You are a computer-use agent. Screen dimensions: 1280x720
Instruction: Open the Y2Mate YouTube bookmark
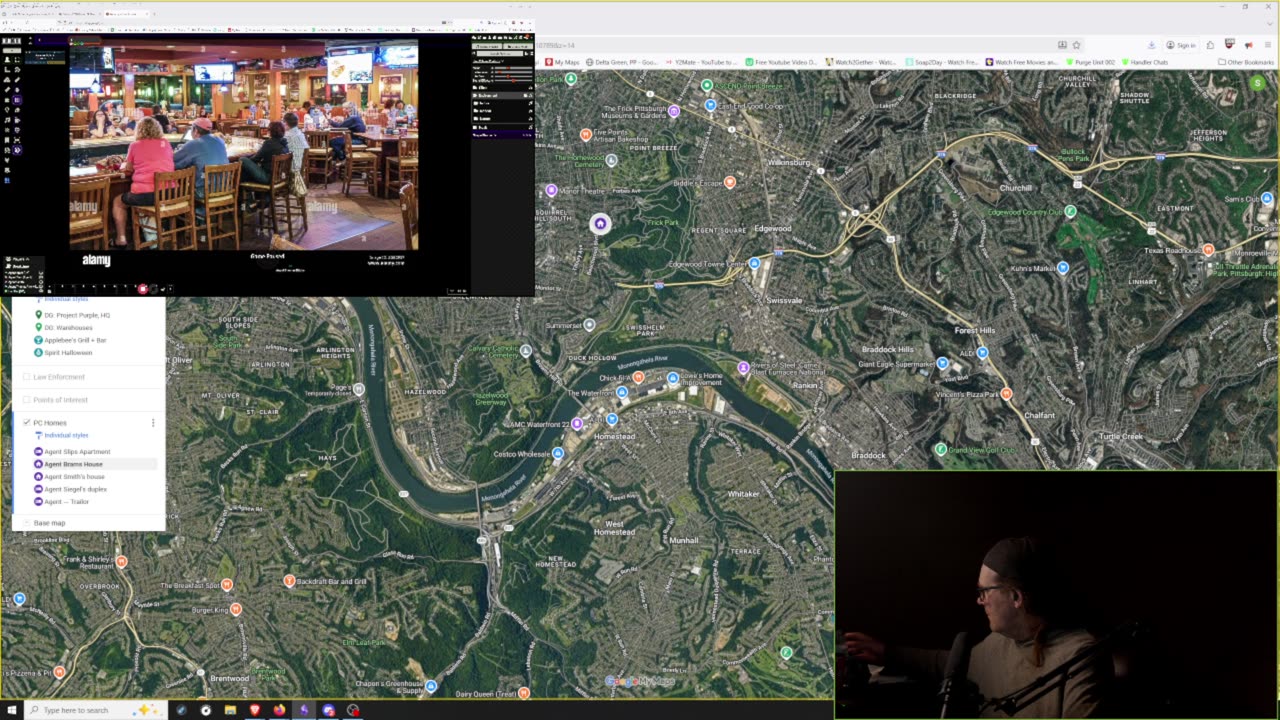click(702, 62)
